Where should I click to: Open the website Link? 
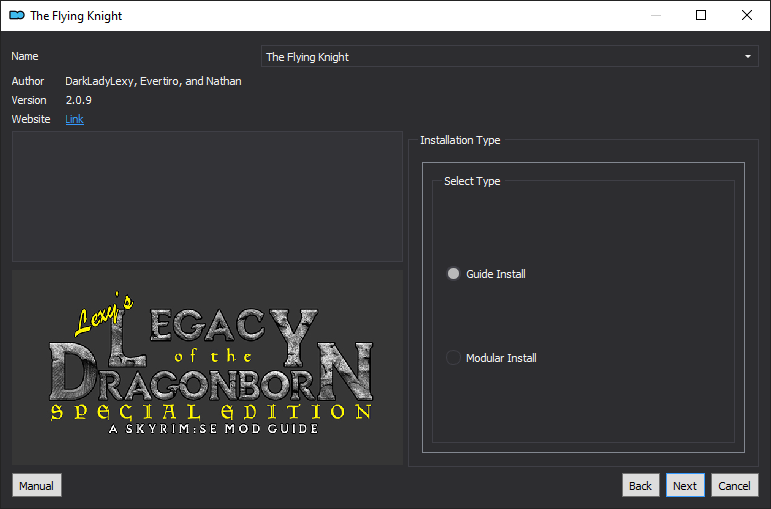74,119
